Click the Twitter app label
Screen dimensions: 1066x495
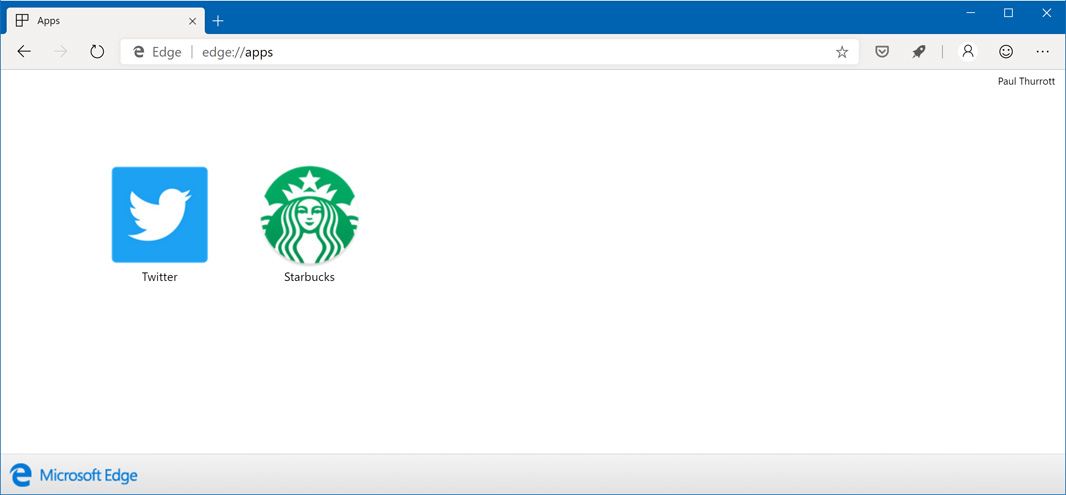(x=160, y=277)
